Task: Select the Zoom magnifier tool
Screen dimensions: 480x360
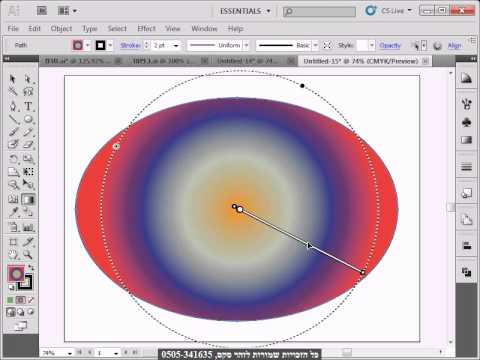Action: (28, 255)
